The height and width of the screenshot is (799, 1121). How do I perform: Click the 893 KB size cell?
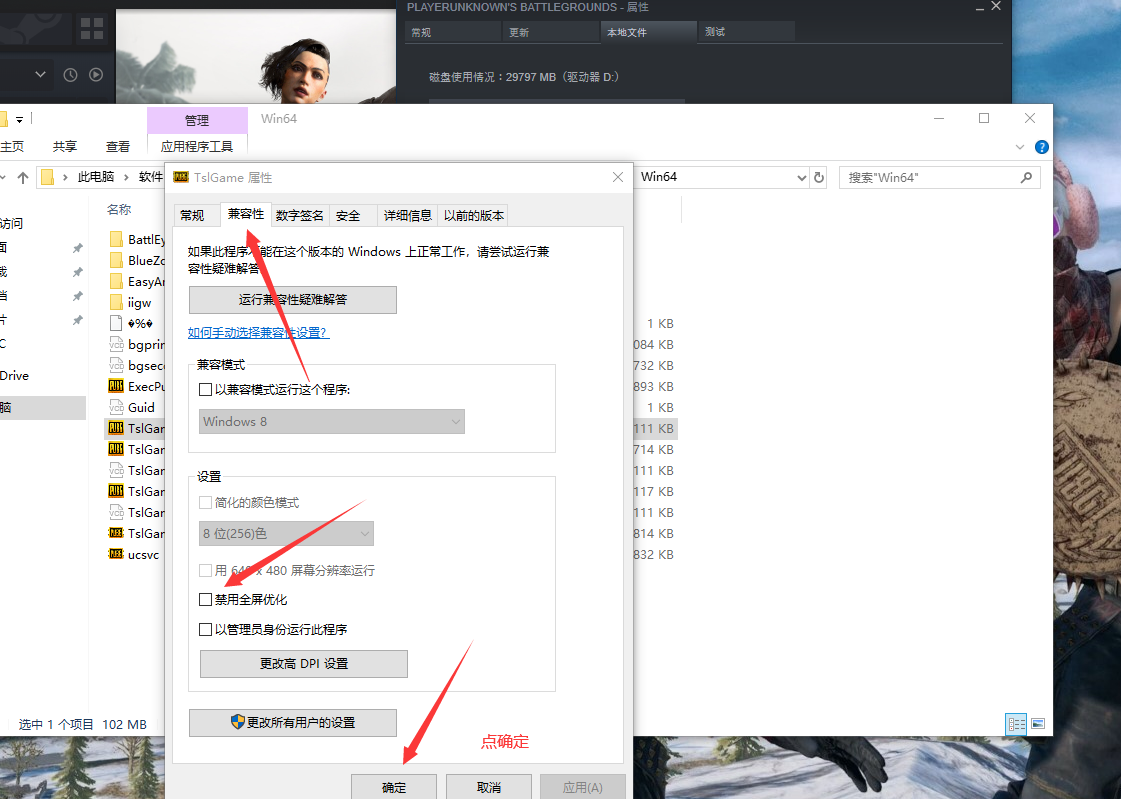pos(653,387)
